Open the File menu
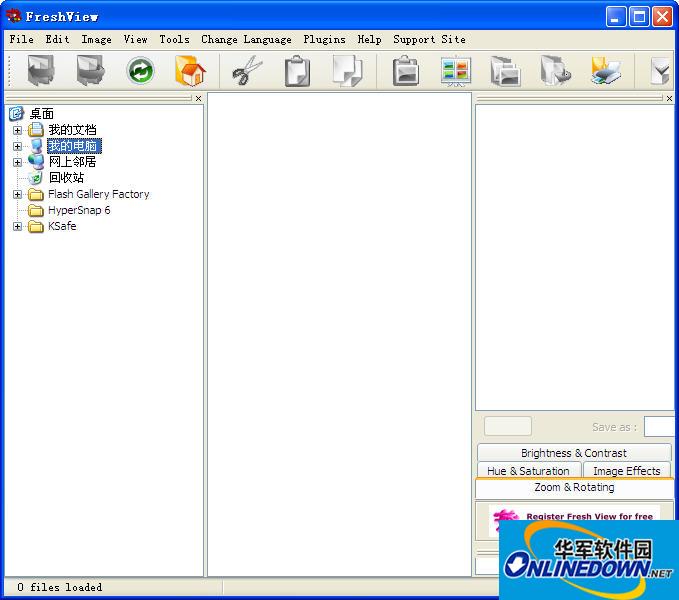 point(22,39)
